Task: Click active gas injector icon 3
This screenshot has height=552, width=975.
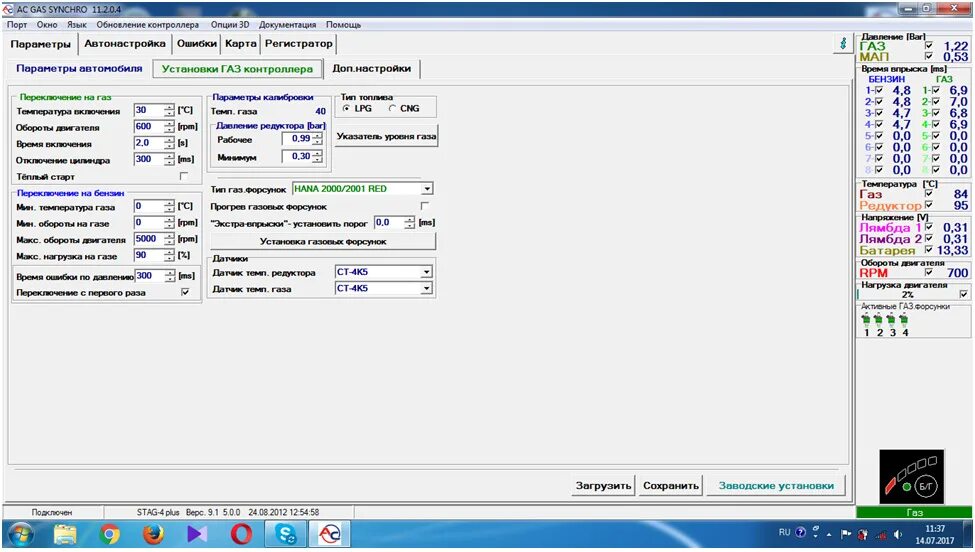Action: tap(891, 321)
